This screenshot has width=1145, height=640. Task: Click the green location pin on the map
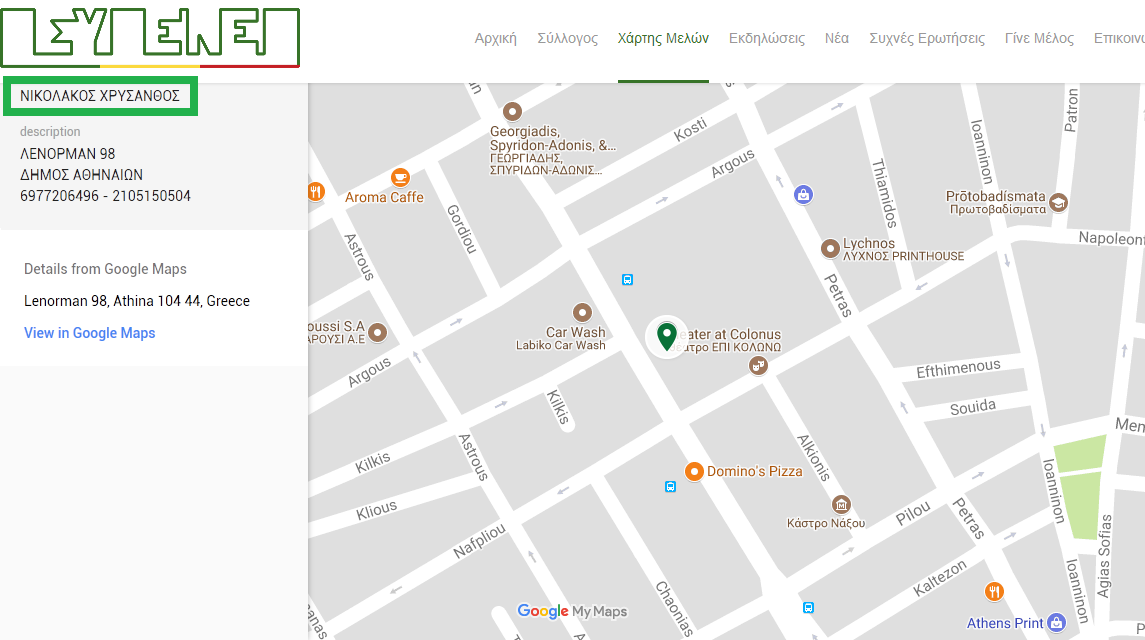pos(667,337)
